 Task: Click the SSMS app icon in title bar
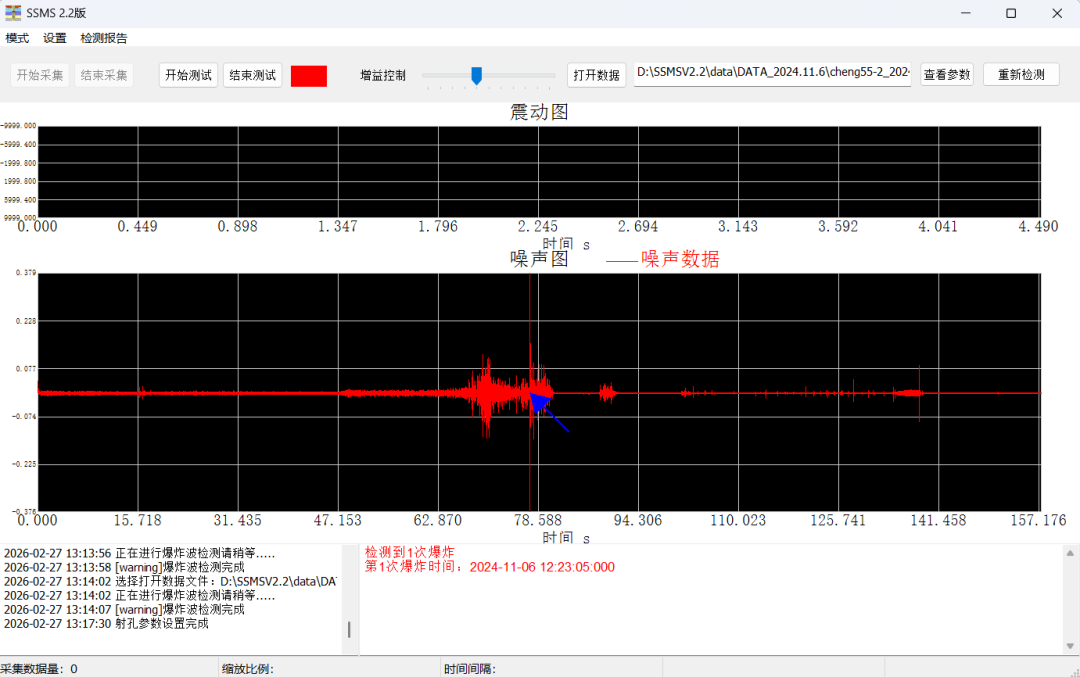[13, 13]
